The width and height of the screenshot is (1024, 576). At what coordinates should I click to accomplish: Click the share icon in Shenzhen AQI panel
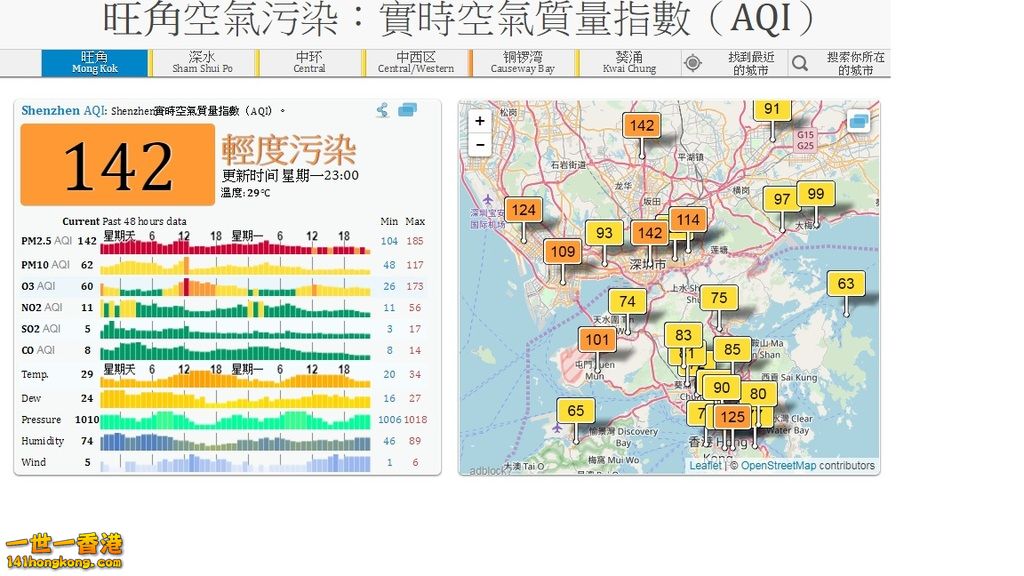pyautogui.click(x=383, y=110)
